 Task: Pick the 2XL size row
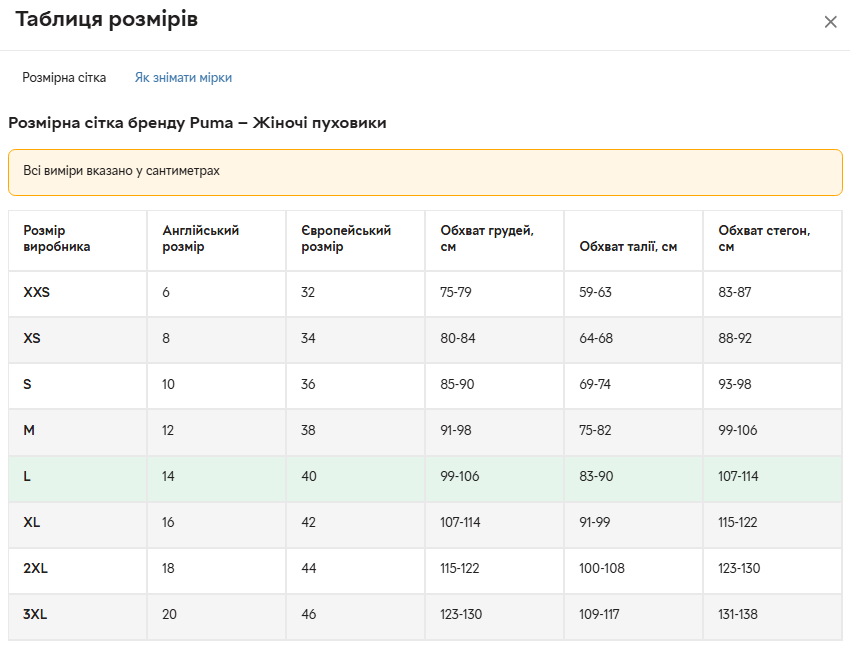36,569
